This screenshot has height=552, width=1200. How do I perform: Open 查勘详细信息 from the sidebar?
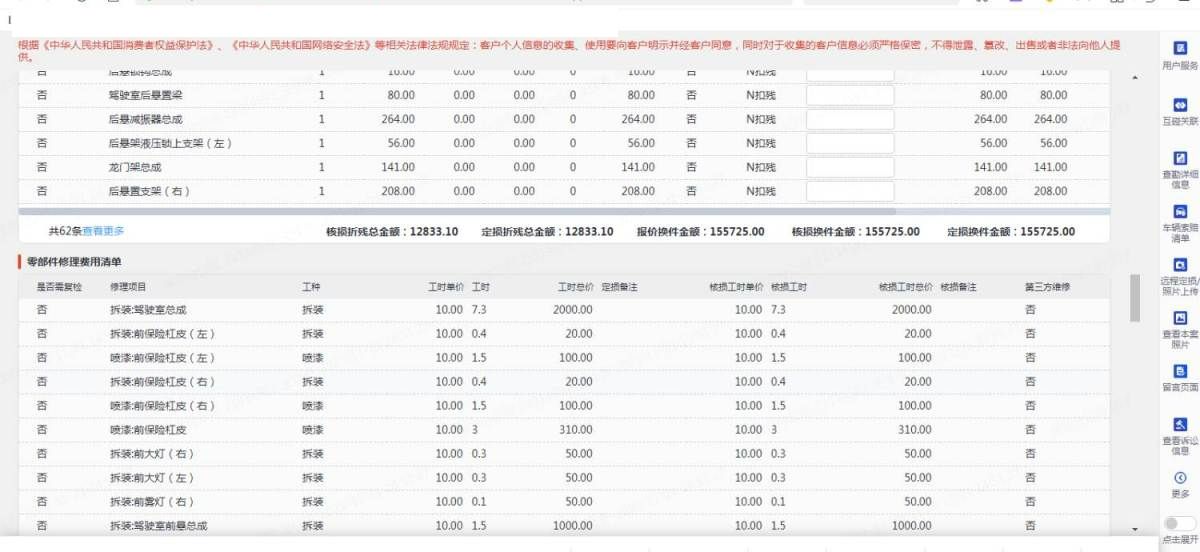pos(1180,159)
